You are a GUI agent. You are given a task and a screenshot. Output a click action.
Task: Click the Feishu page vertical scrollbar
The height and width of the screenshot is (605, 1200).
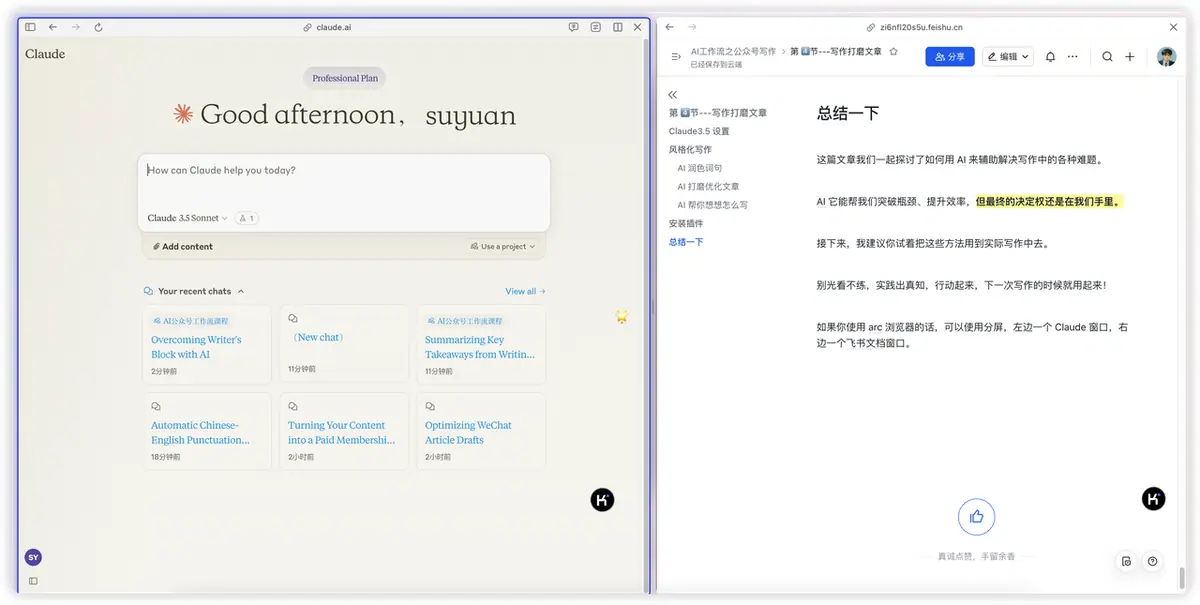point(1181,578)
